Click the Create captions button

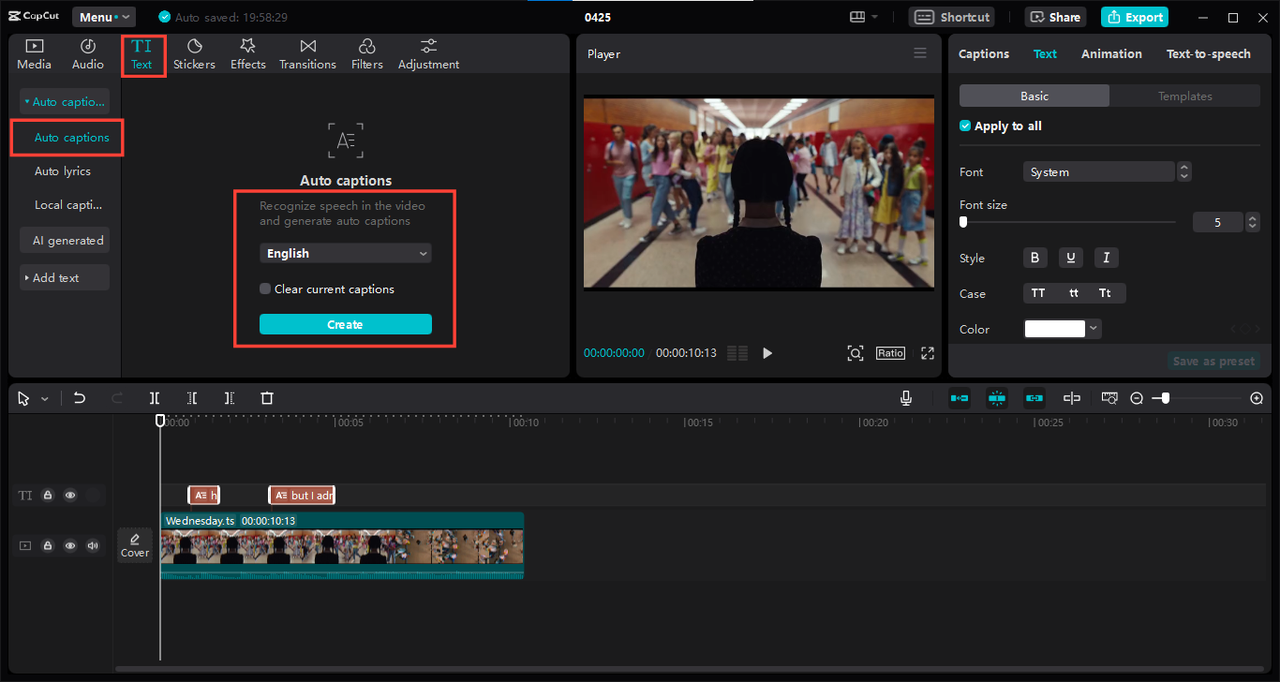click(x=345, y=324)
